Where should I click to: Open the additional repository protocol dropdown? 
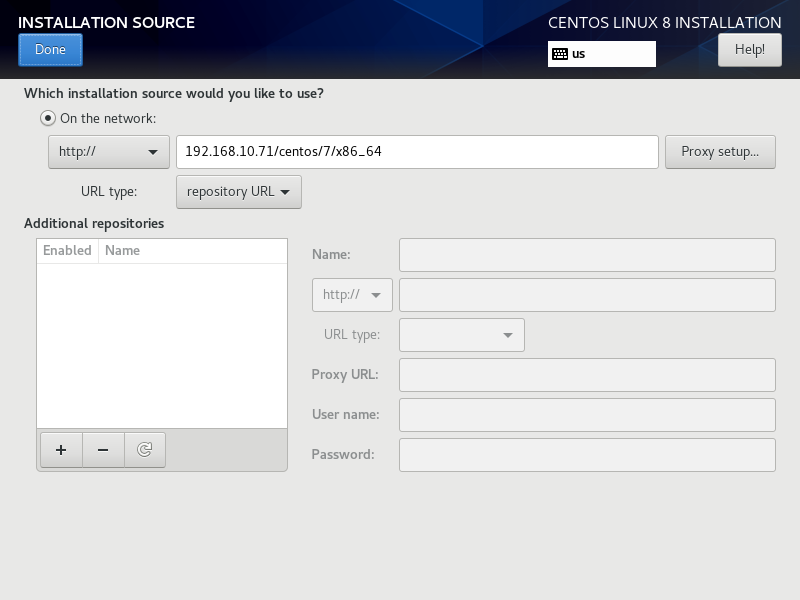point(352,295)
